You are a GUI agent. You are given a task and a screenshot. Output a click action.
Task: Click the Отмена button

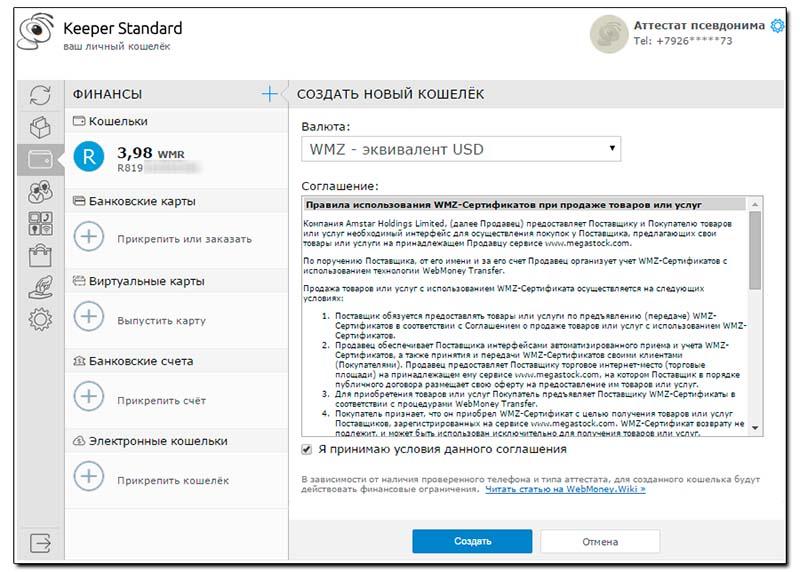(x=600, y=542)
